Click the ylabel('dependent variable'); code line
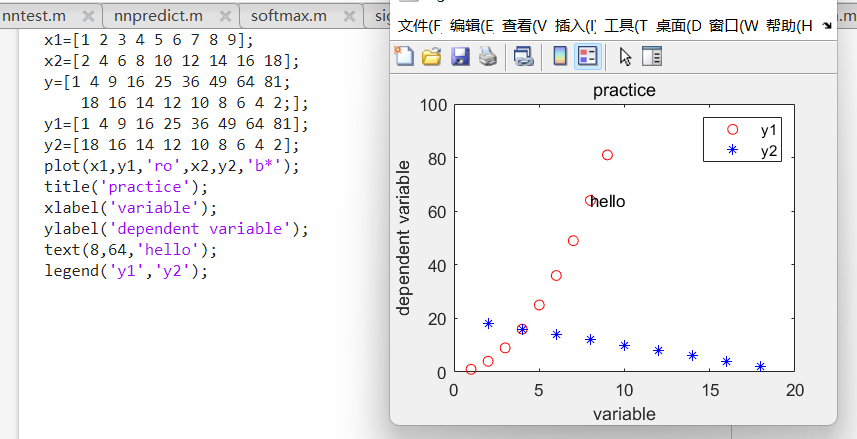This screenshot has height=439, width=857. (177, 229)
